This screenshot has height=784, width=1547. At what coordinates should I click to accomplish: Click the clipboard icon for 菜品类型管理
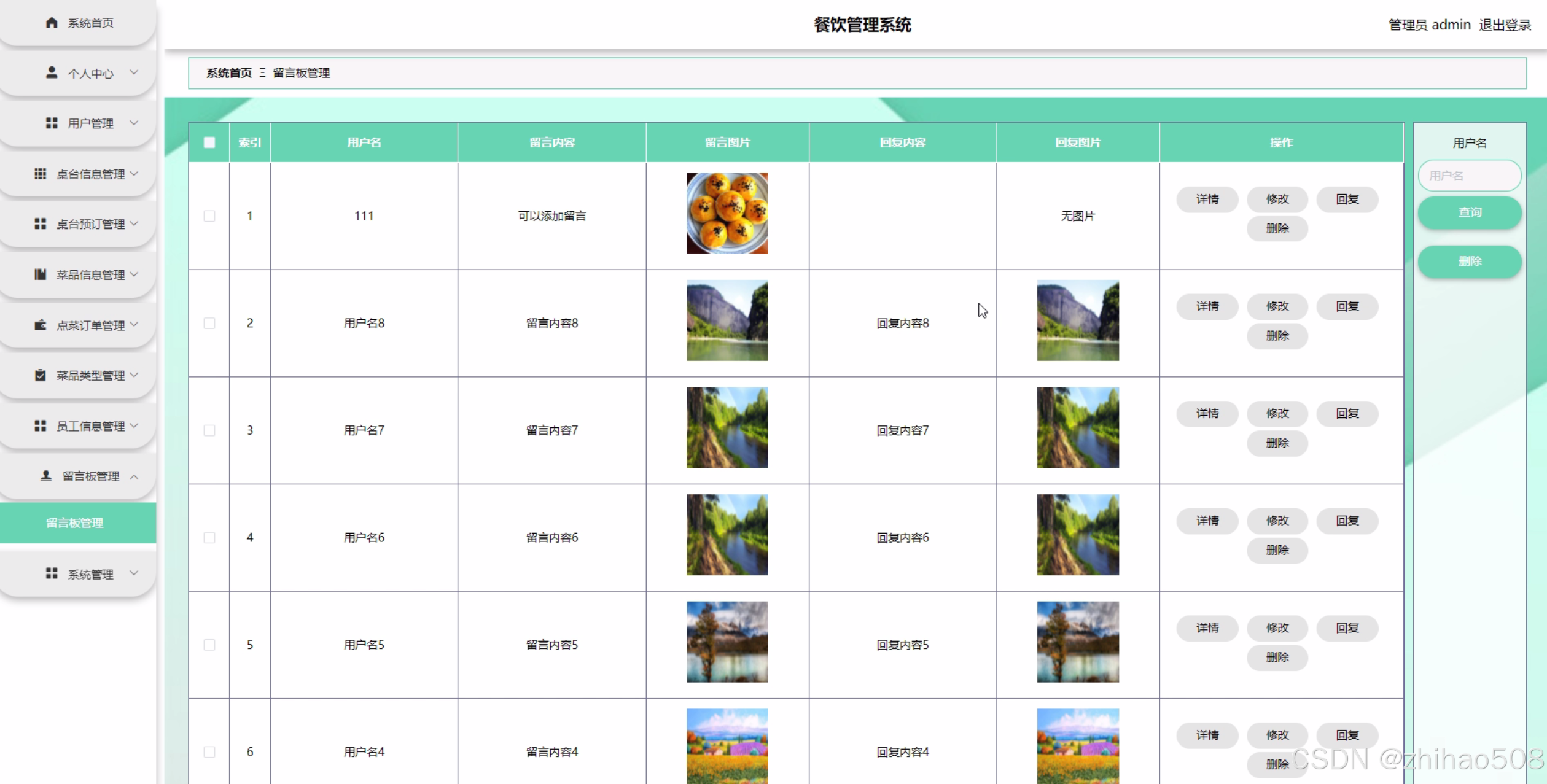[41, 375]
